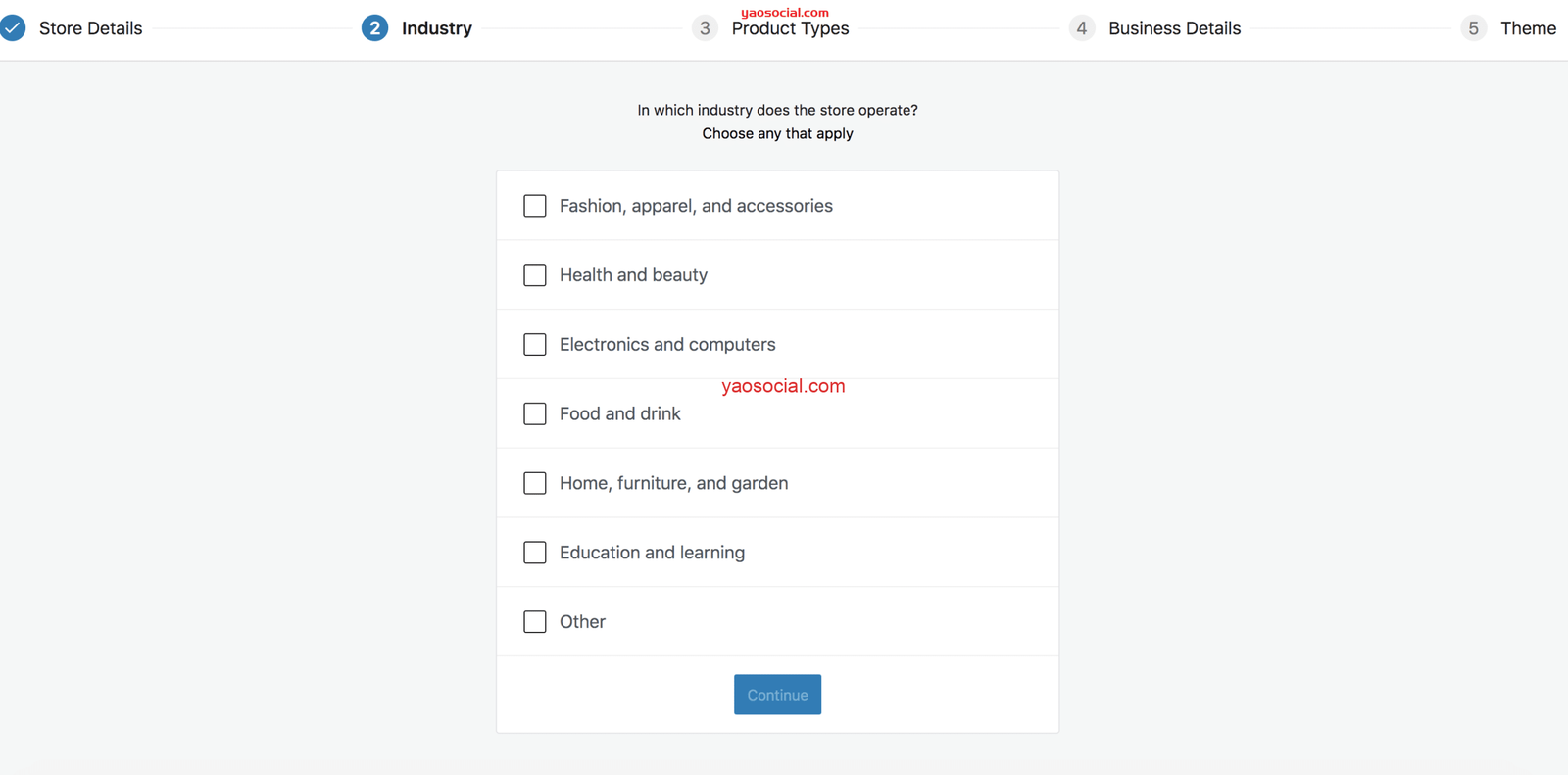
Task: Jump to the Product Types step label
Action: click(790, 29)
